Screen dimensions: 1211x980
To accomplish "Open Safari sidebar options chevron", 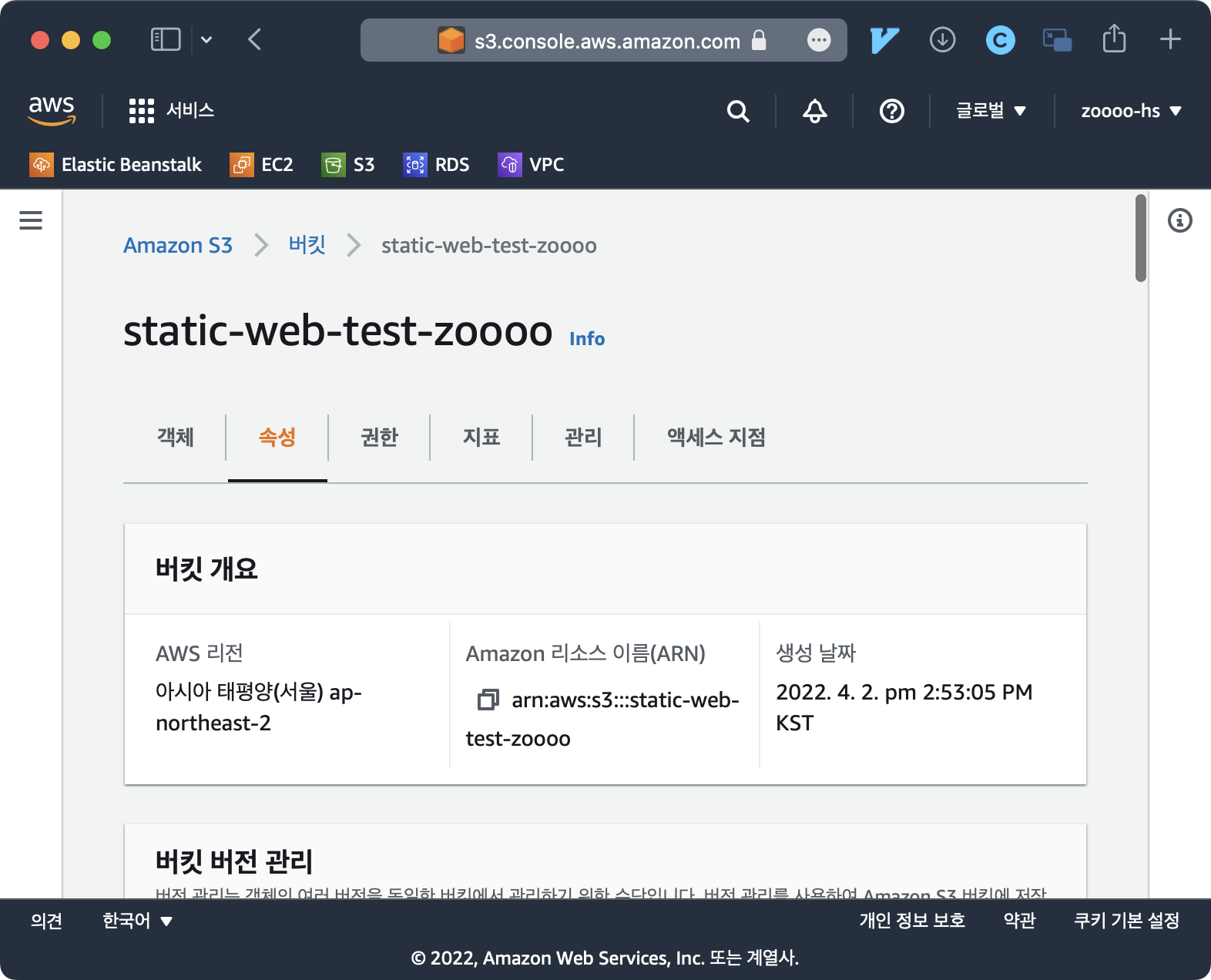I will point(206,39).
